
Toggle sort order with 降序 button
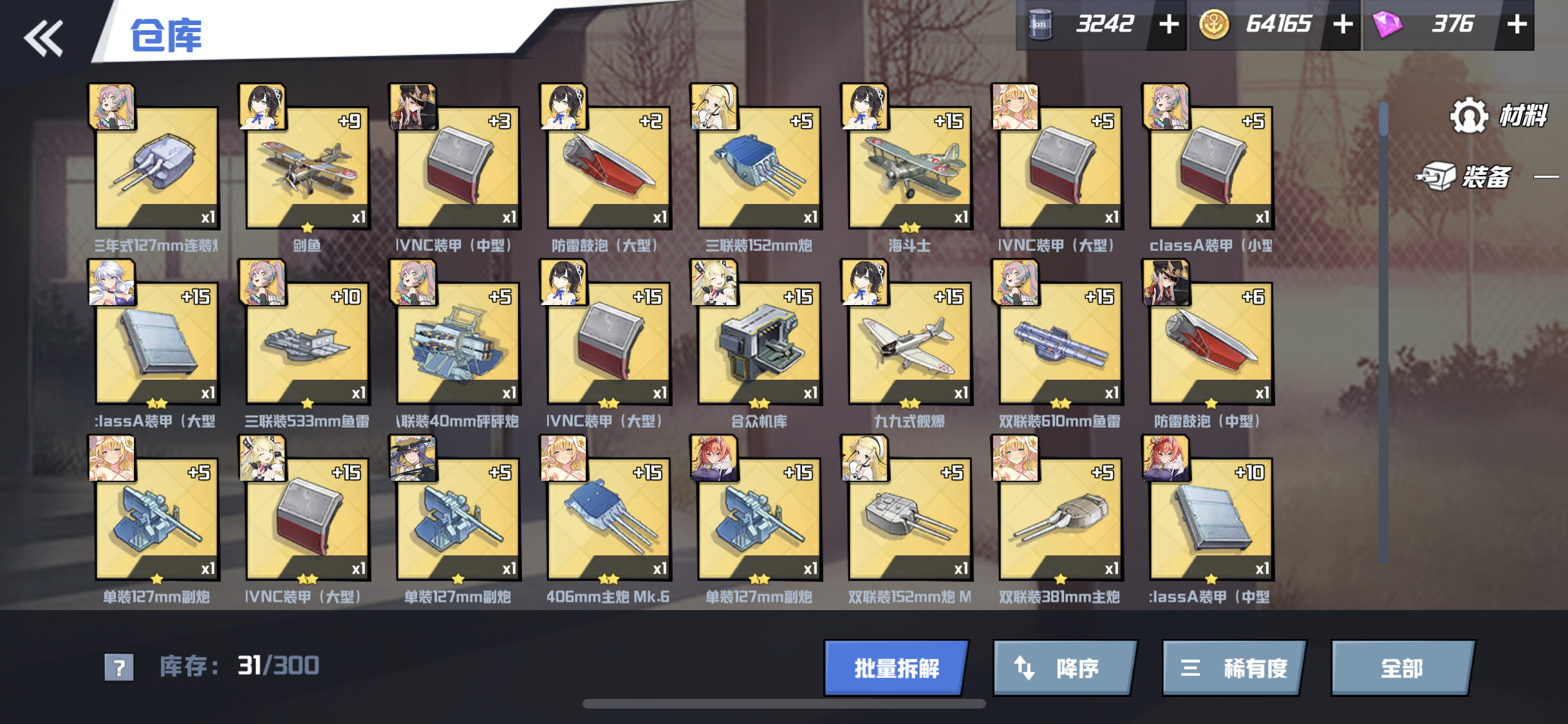pos(1065,668)
